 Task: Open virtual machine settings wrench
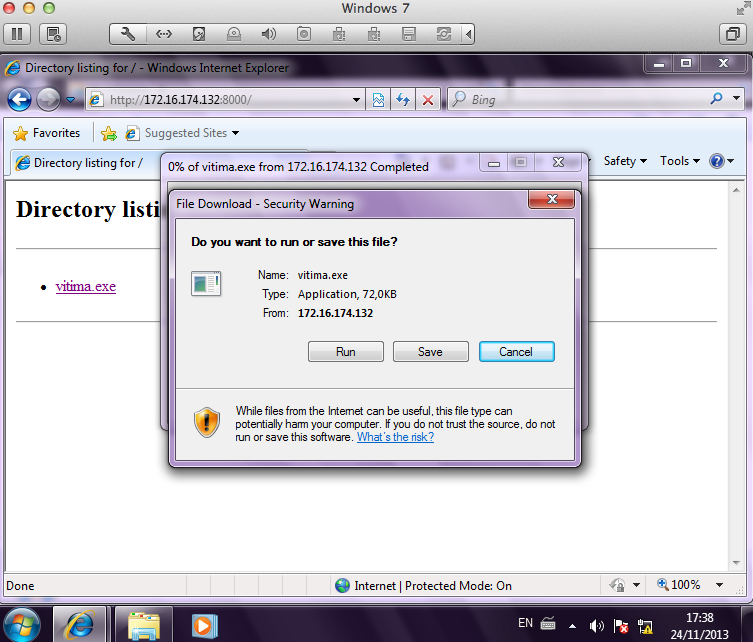[128, 34]
